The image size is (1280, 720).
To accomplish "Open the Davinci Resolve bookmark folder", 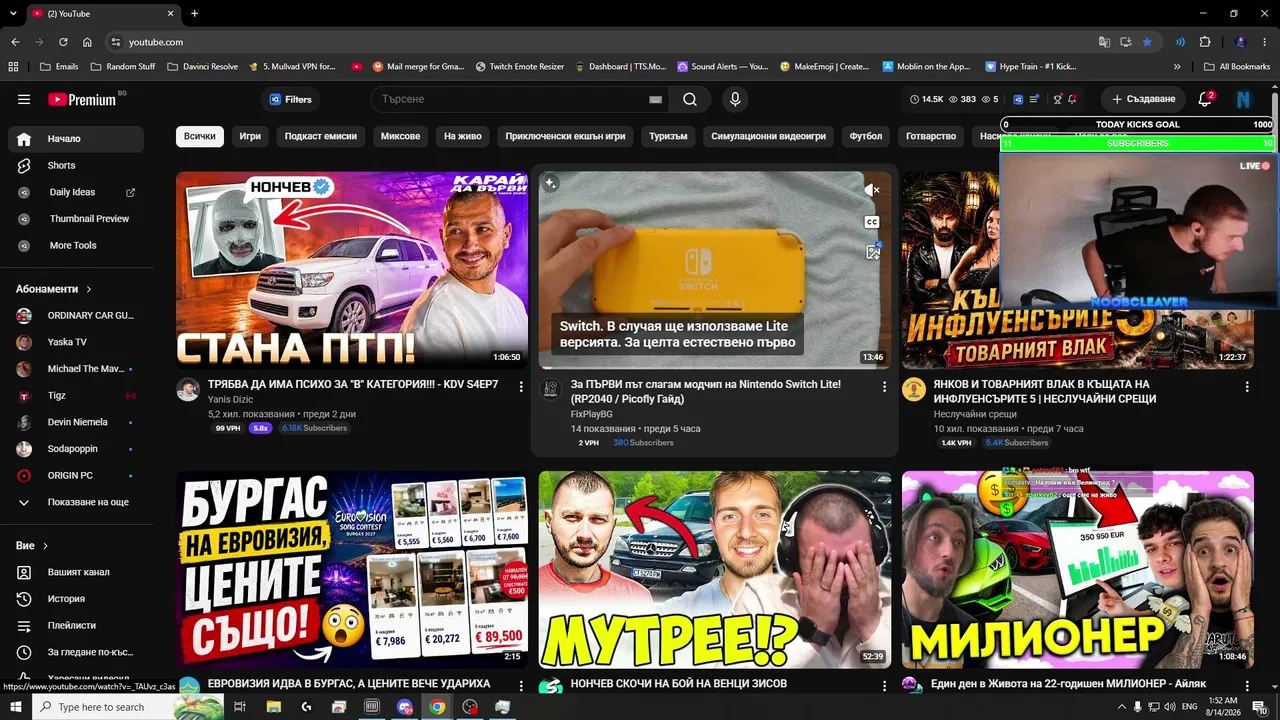I will (x=203, y=67).
